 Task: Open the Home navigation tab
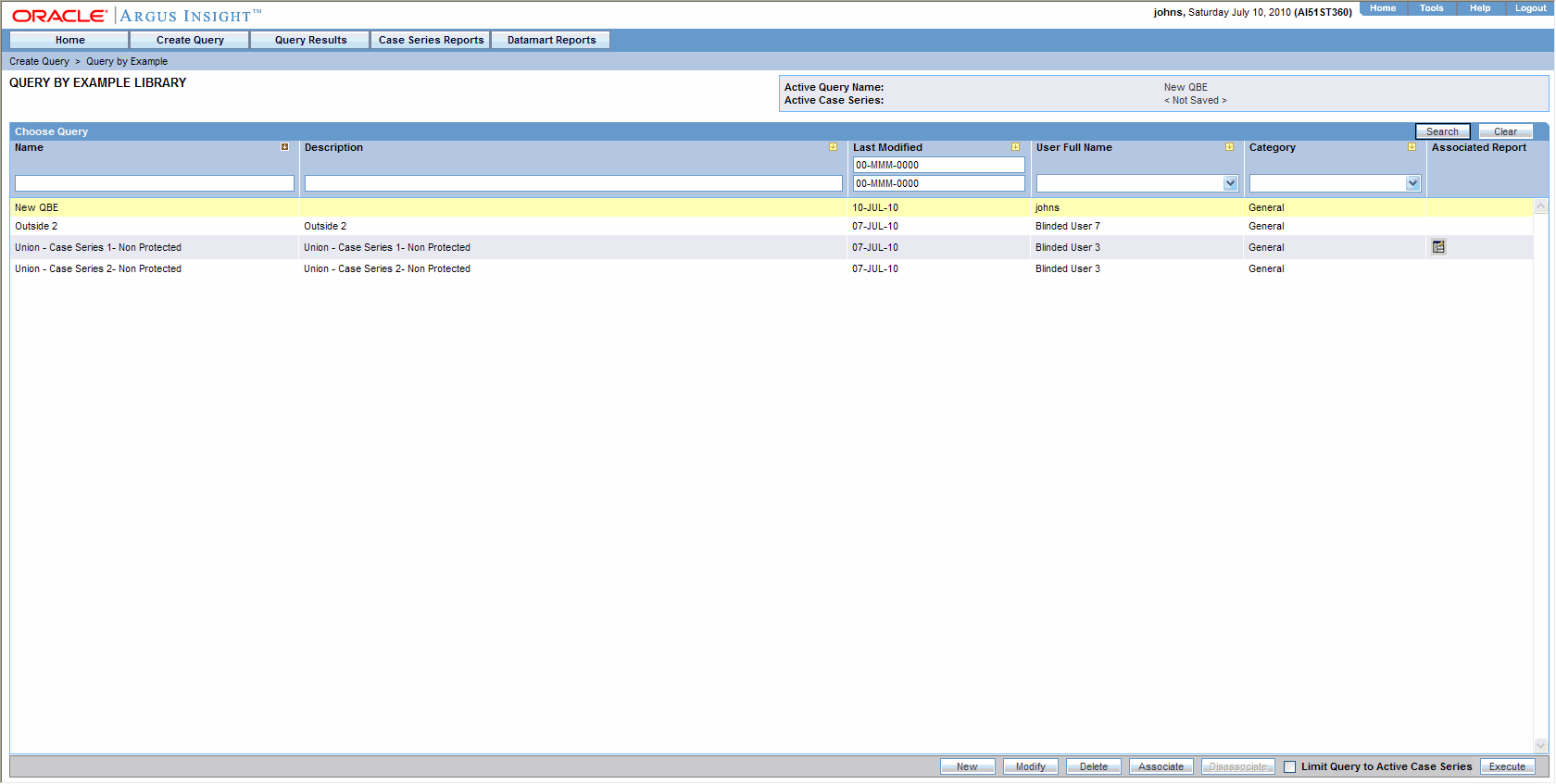[x=69, y=40]
